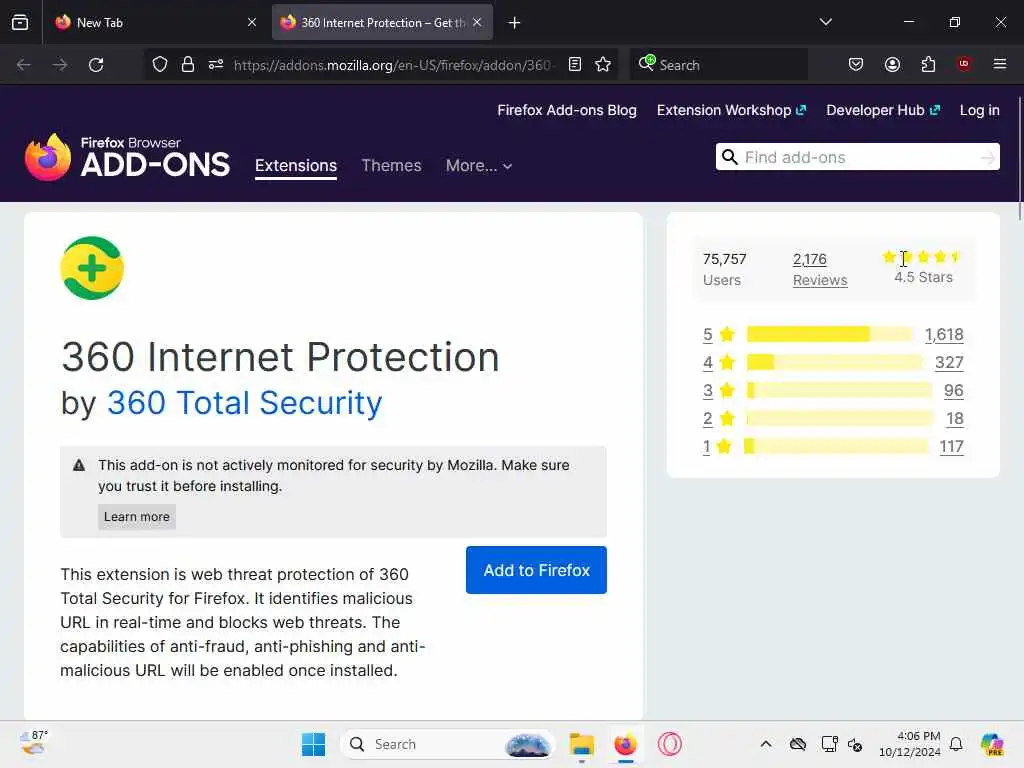The height and width of the screenshot is (768, 1024).
Task: Open the 327 four-star reviews count
Action: 949,362
